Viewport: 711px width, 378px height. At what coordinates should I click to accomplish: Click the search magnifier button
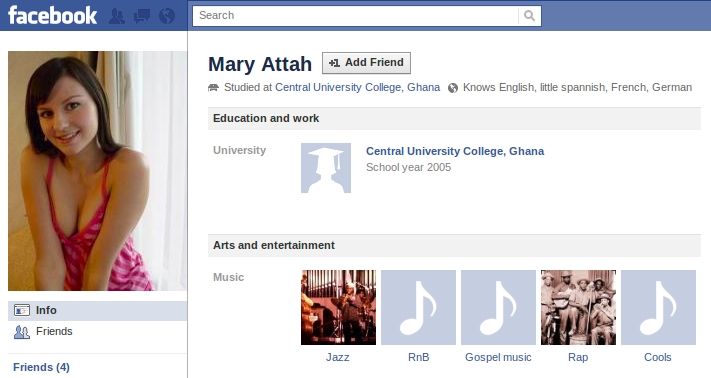click(529, 15)
